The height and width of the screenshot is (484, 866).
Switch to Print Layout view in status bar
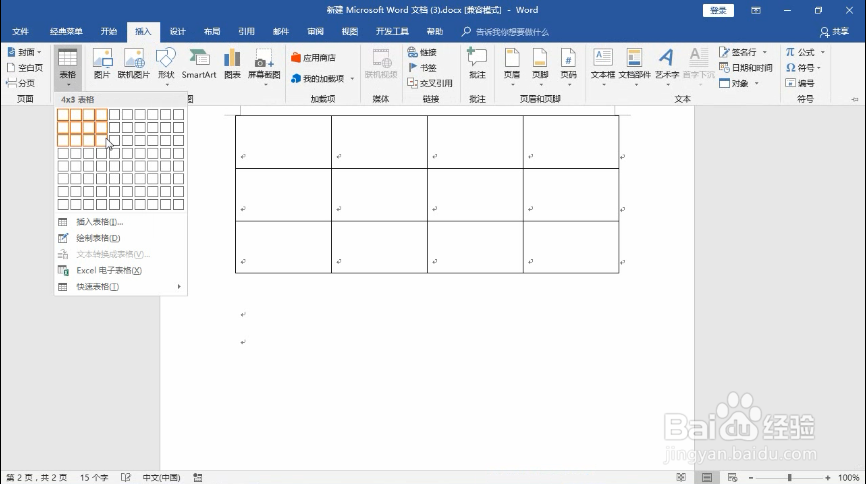[x=707, y=477]
